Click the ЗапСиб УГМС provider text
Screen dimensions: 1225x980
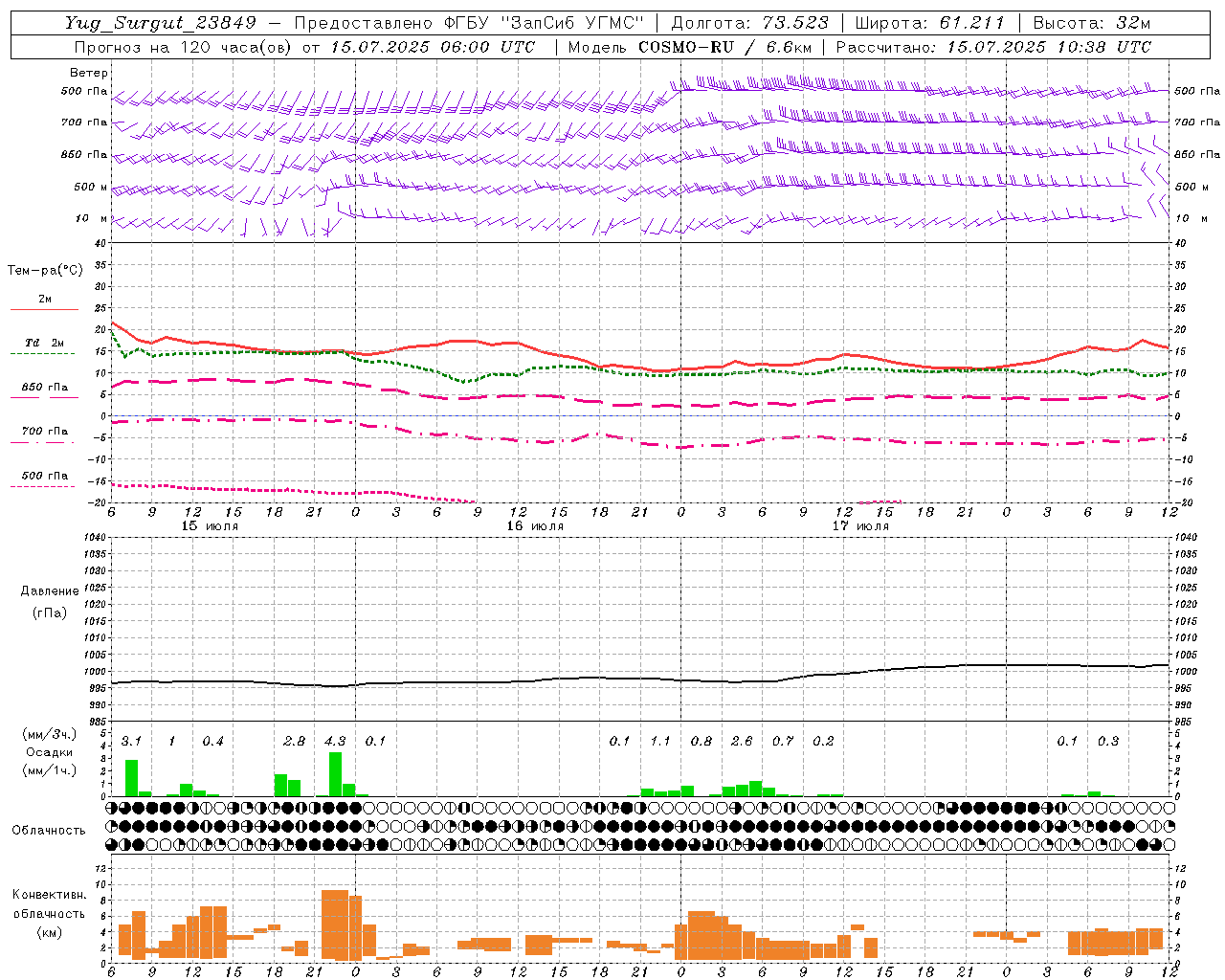point(572,24)
